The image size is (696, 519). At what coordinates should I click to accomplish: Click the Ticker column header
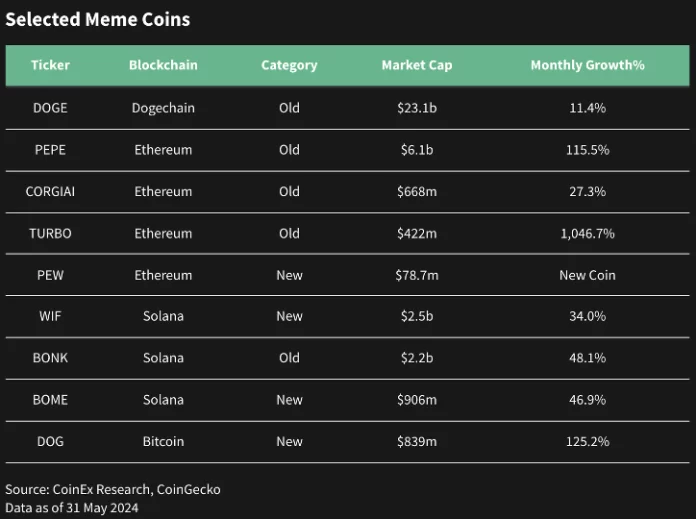pos(50,65)
